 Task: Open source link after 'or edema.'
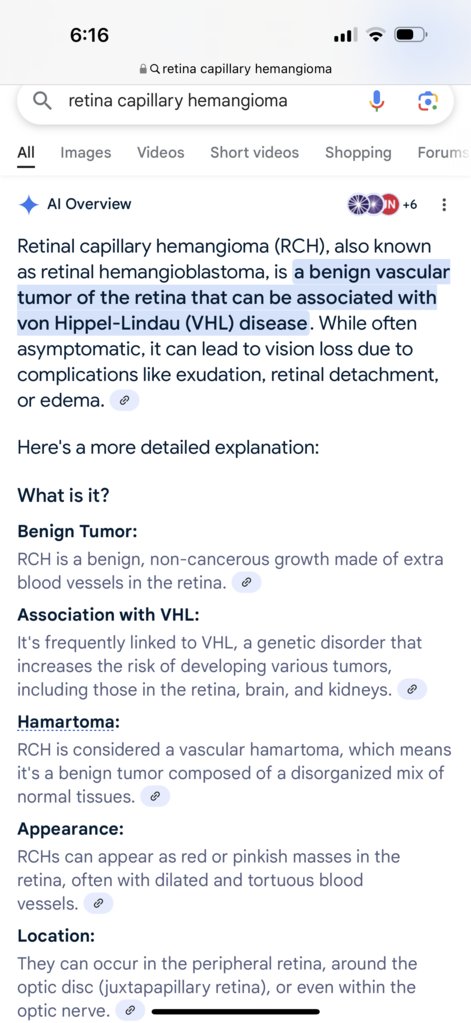125,401
